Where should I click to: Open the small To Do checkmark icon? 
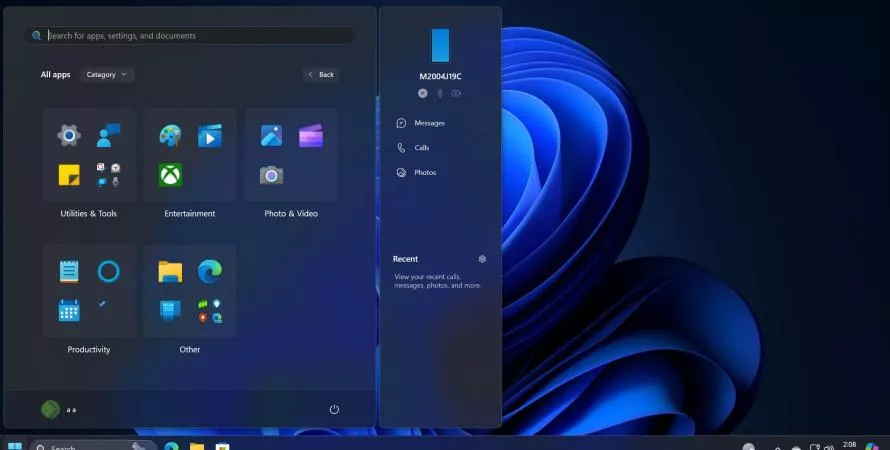tap(102, 304)
